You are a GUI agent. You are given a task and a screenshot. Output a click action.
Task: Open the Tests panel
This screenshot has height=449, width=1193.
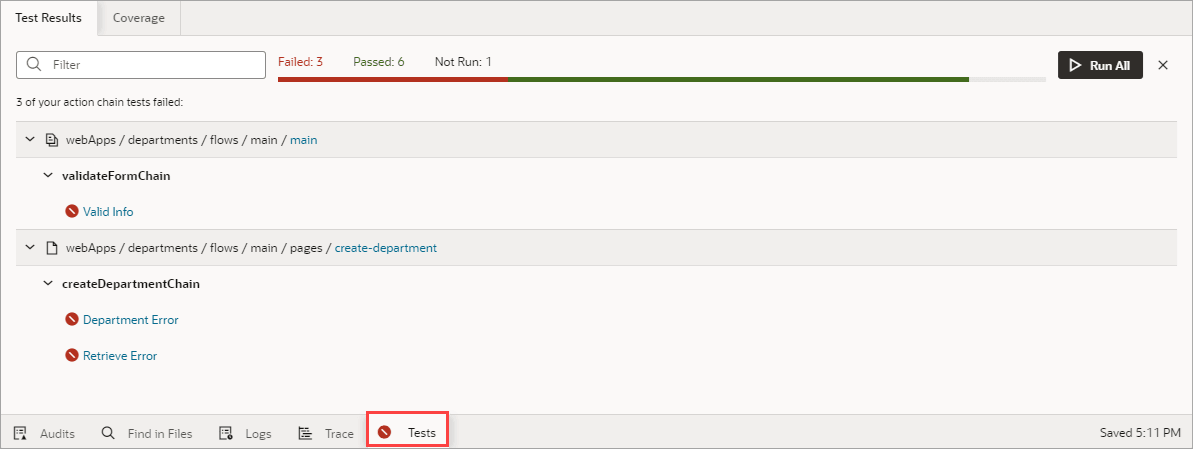coord(407,433)
